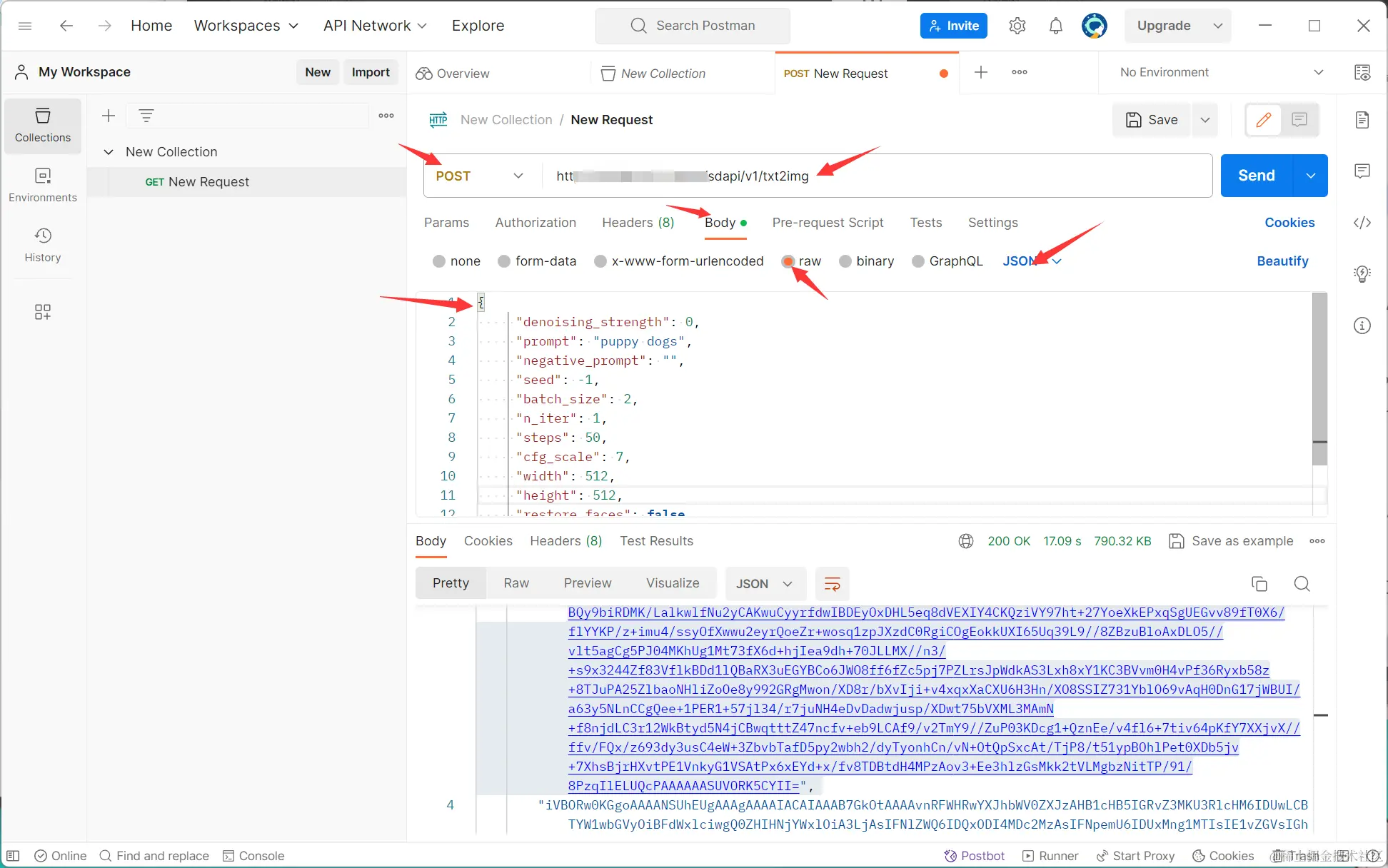The image size is (1388, 868).
Task: Open the Send options dropdown arrow
Action: pos(1311,176)
